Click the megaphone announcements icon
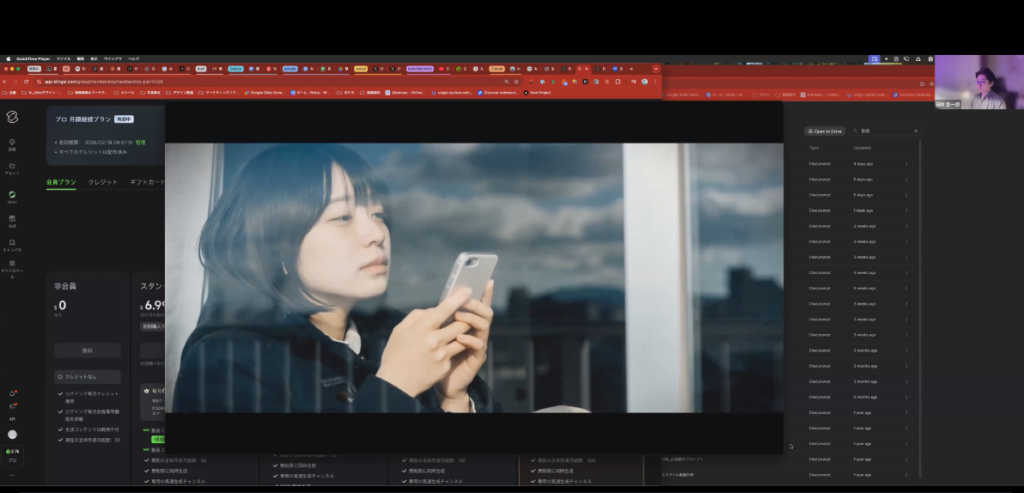 (x=12, y=407)
